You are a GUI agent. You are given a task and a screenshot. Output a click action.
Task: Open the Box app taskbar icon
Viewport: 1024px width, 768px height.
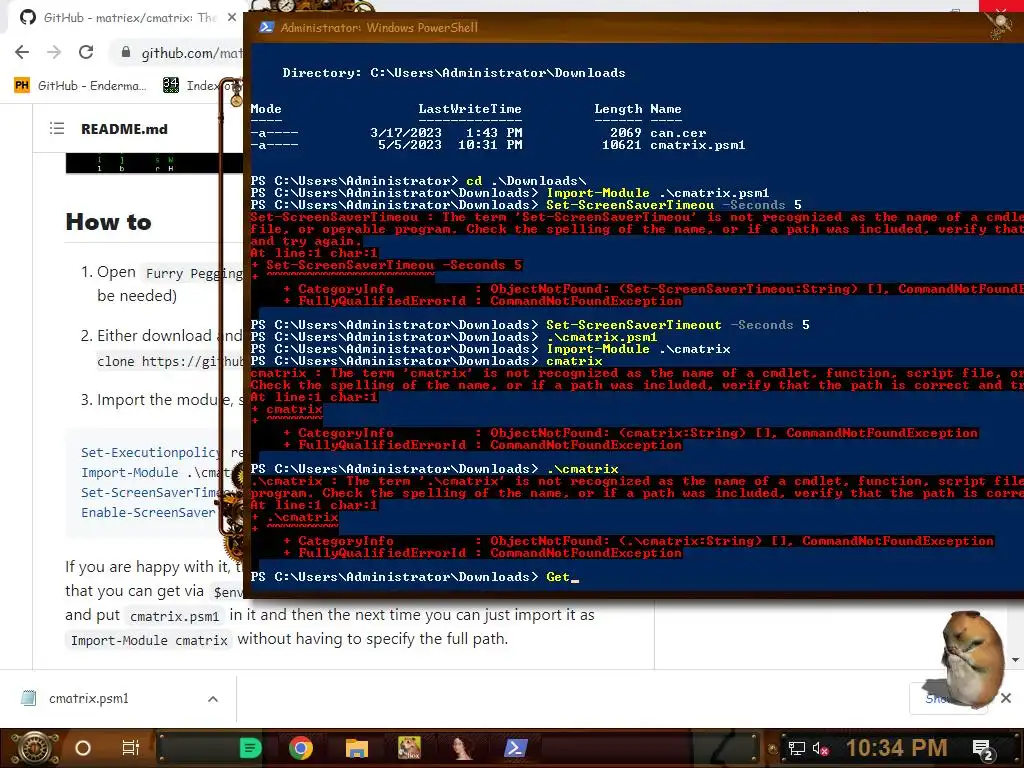[409, 748]
